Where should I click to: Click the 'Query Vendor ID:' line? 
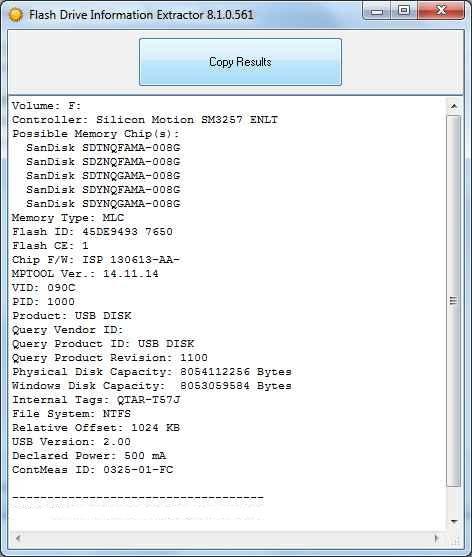click(x=67, y=330)
